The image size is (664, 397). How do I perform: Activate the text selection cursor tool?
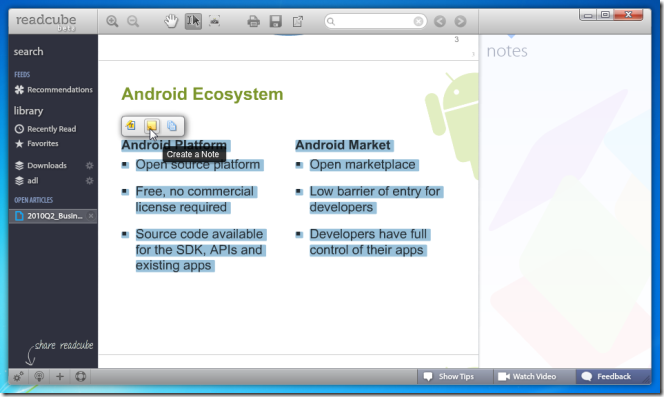193,21
